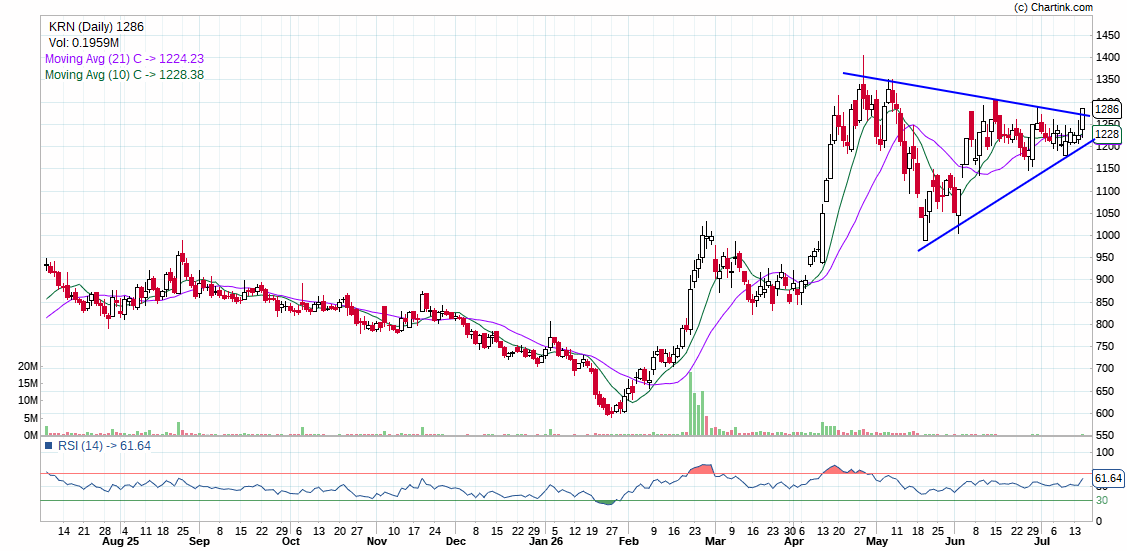This screenshot has height=551, width=1127.
Task: Click the 10M volume axis label
Action: click(28, 401)
